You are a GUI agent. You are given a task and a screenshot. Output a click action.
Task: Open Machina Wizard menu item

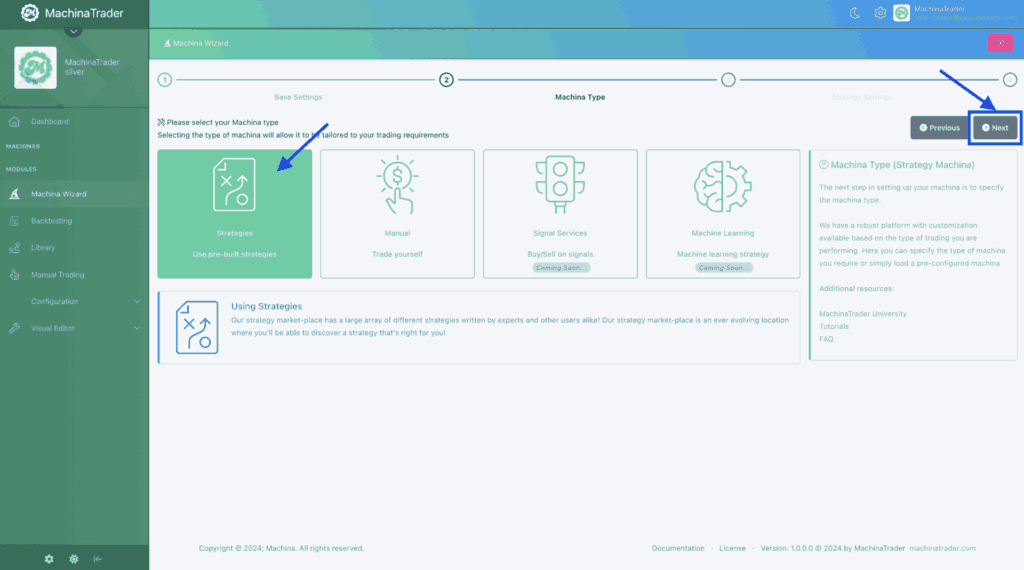(59, 194)
